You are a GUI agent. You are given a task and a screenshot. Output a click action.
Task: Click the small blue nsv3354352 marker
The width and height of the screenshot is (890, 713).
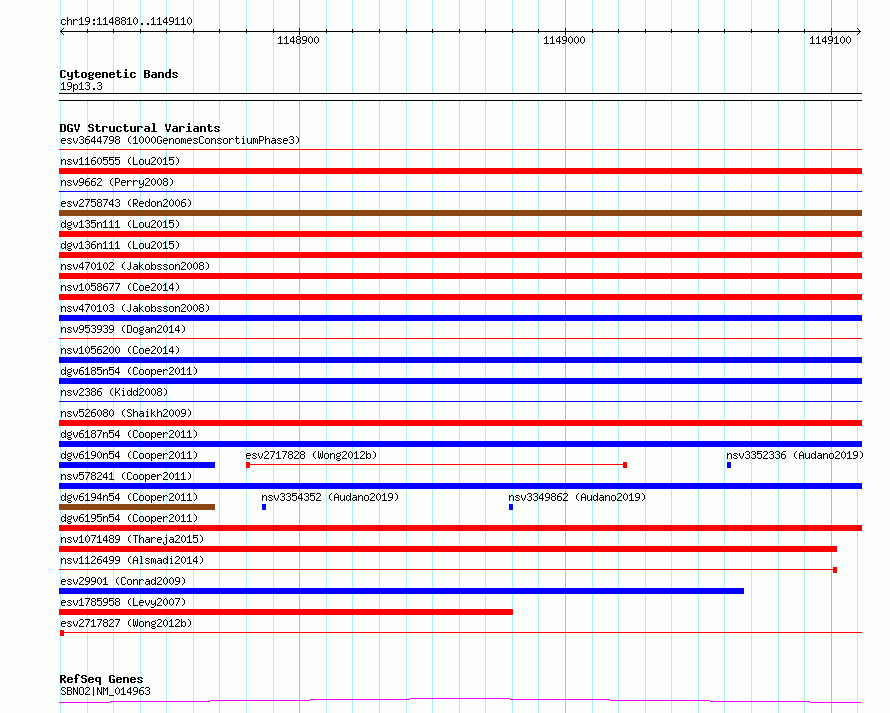(264, 507)
